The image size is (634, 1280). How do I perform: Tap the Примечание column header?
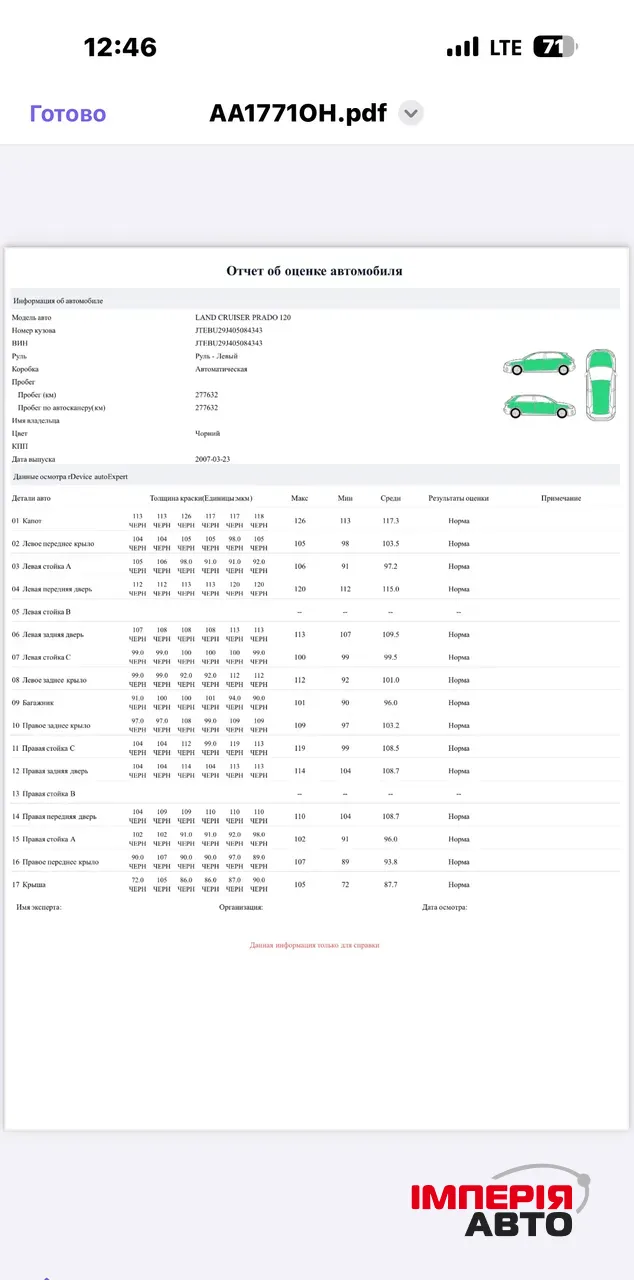pos(561,498)
